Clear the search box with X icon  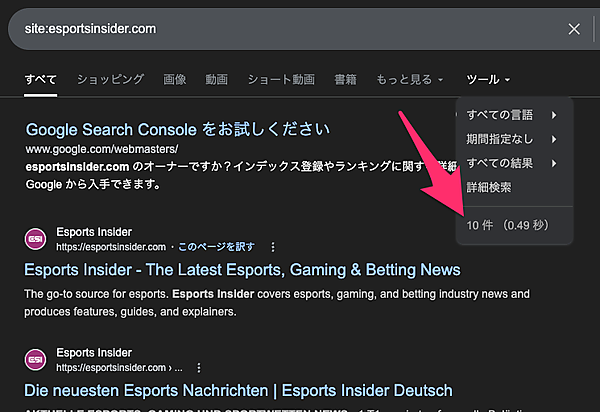pyautogui.click(x=574, y=29)
